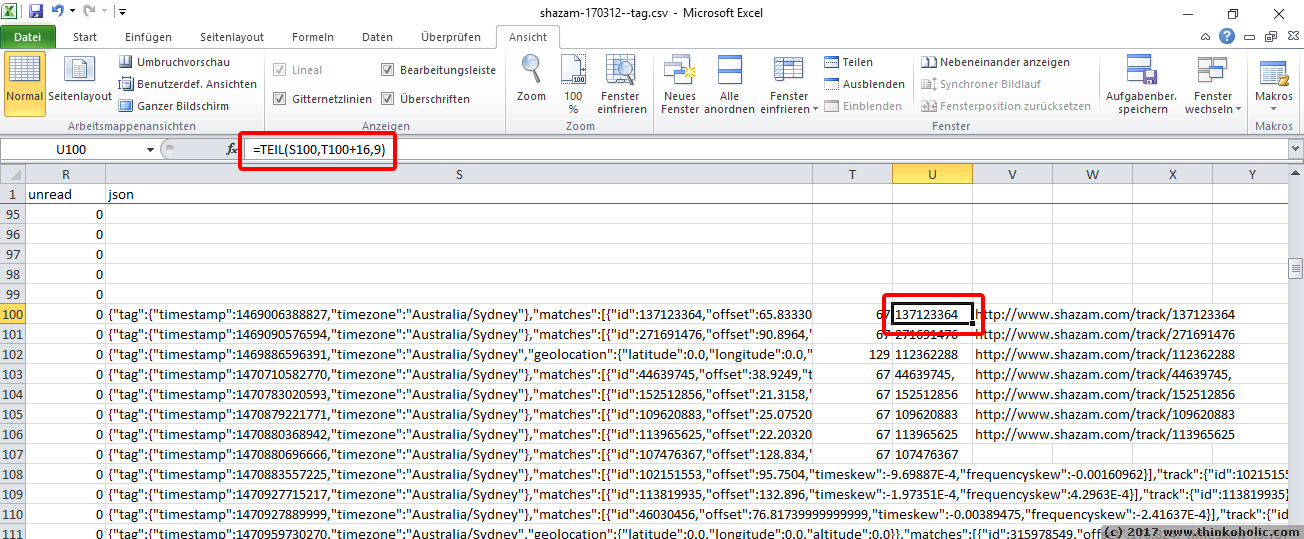Click the 'unread' header cell
Viewport: 1304px width, 539px height.
tap(66, 194)
